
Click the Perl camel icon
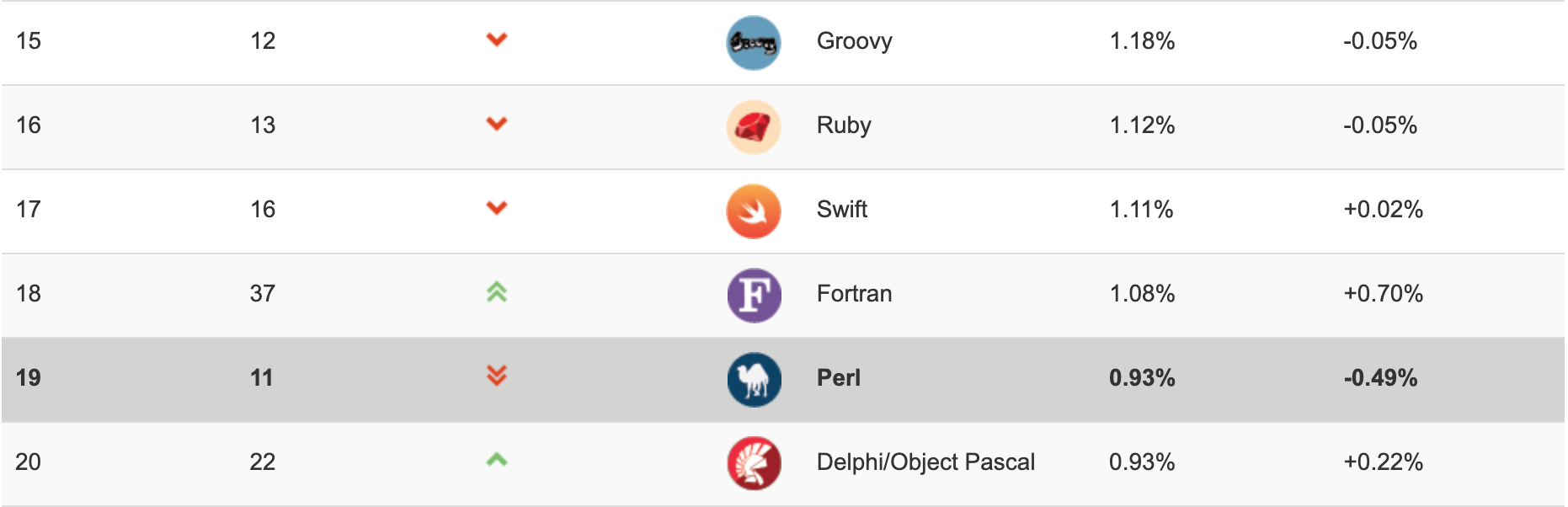click(x=753, y=379)
